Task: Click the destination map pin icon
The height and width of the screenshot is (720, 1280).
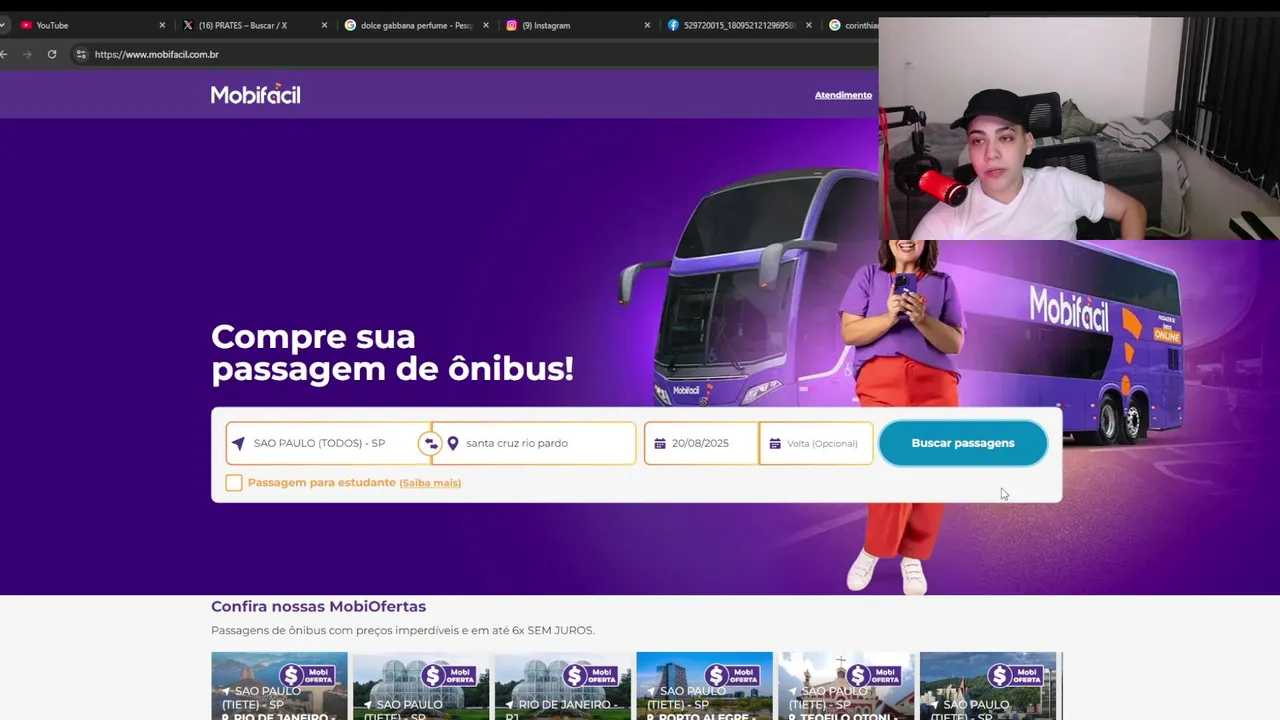Action: coord(453,443)
